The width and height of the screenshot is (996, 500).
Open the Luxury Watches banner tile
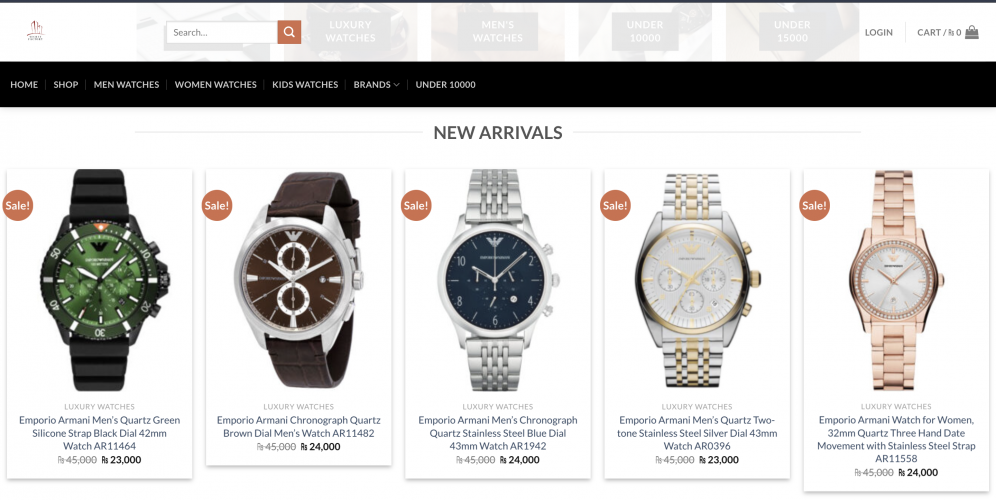tap(351, 31)
